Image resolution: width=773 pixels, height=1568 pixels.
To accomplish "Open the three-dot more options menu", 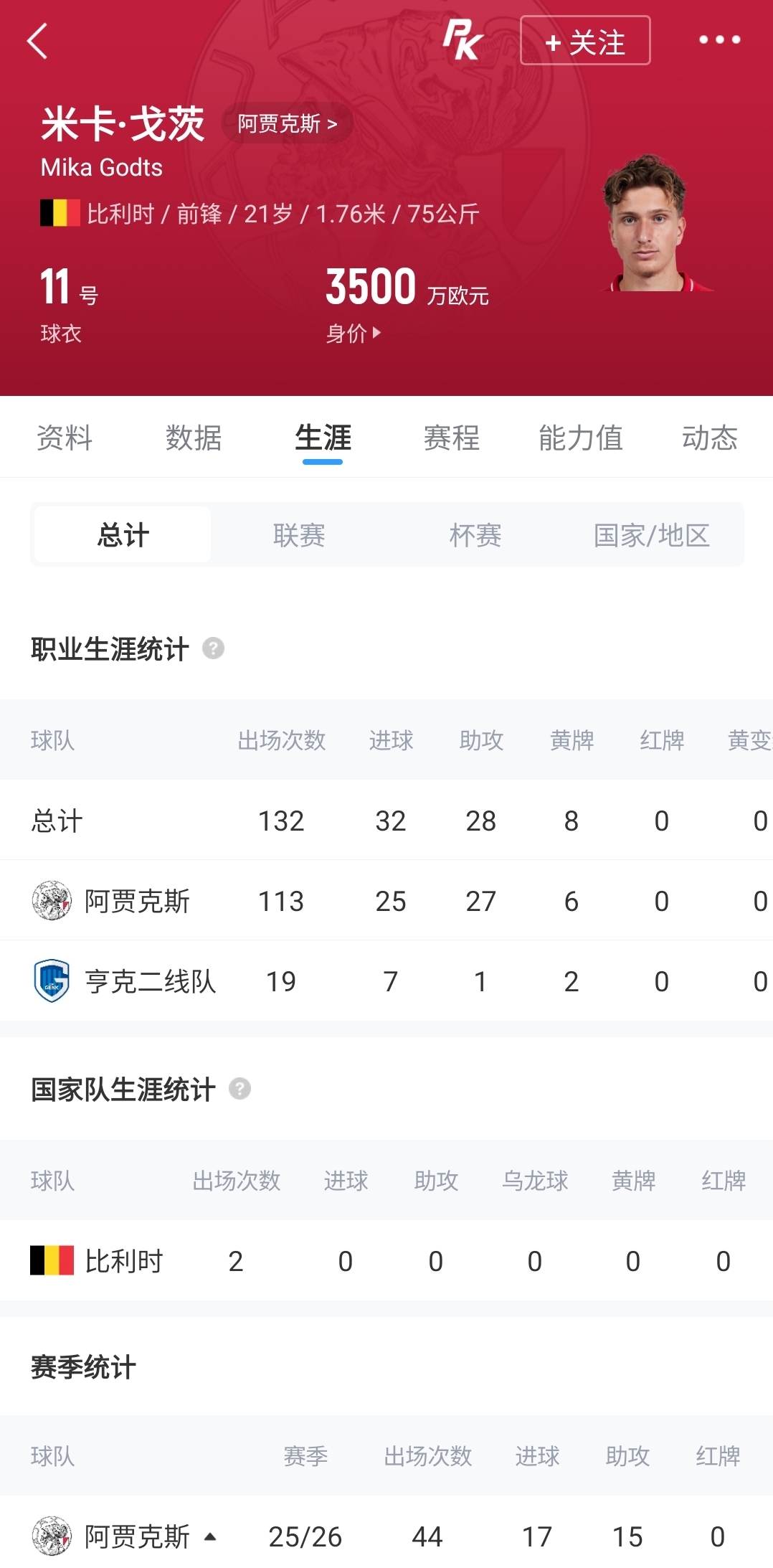I will [x=720, y=40].
